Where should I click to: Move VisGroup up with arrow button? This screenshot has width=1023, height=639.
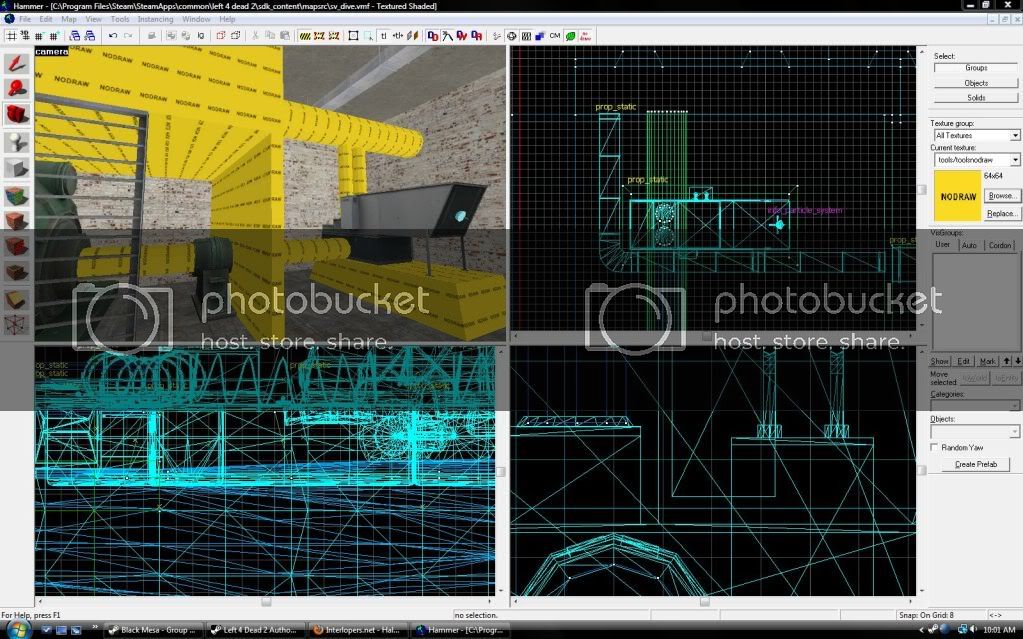point(1007,361)
